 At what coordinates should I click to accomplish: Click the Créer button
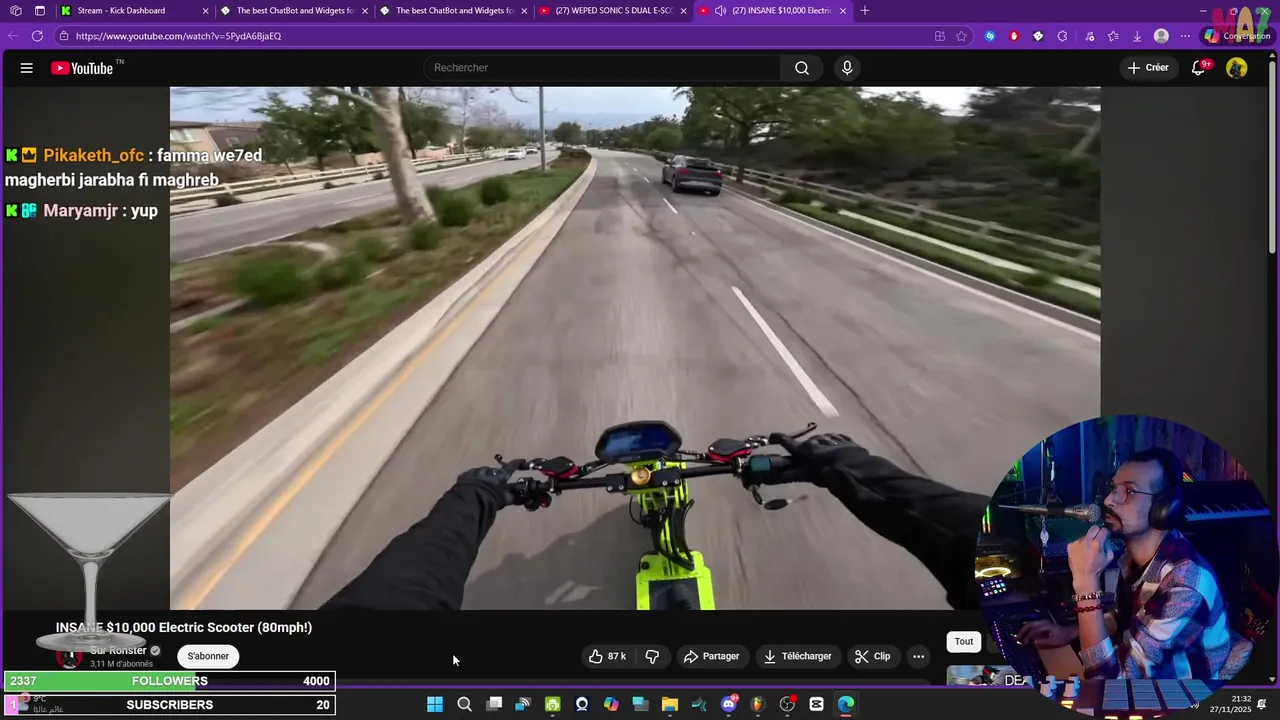[1148, 68]
